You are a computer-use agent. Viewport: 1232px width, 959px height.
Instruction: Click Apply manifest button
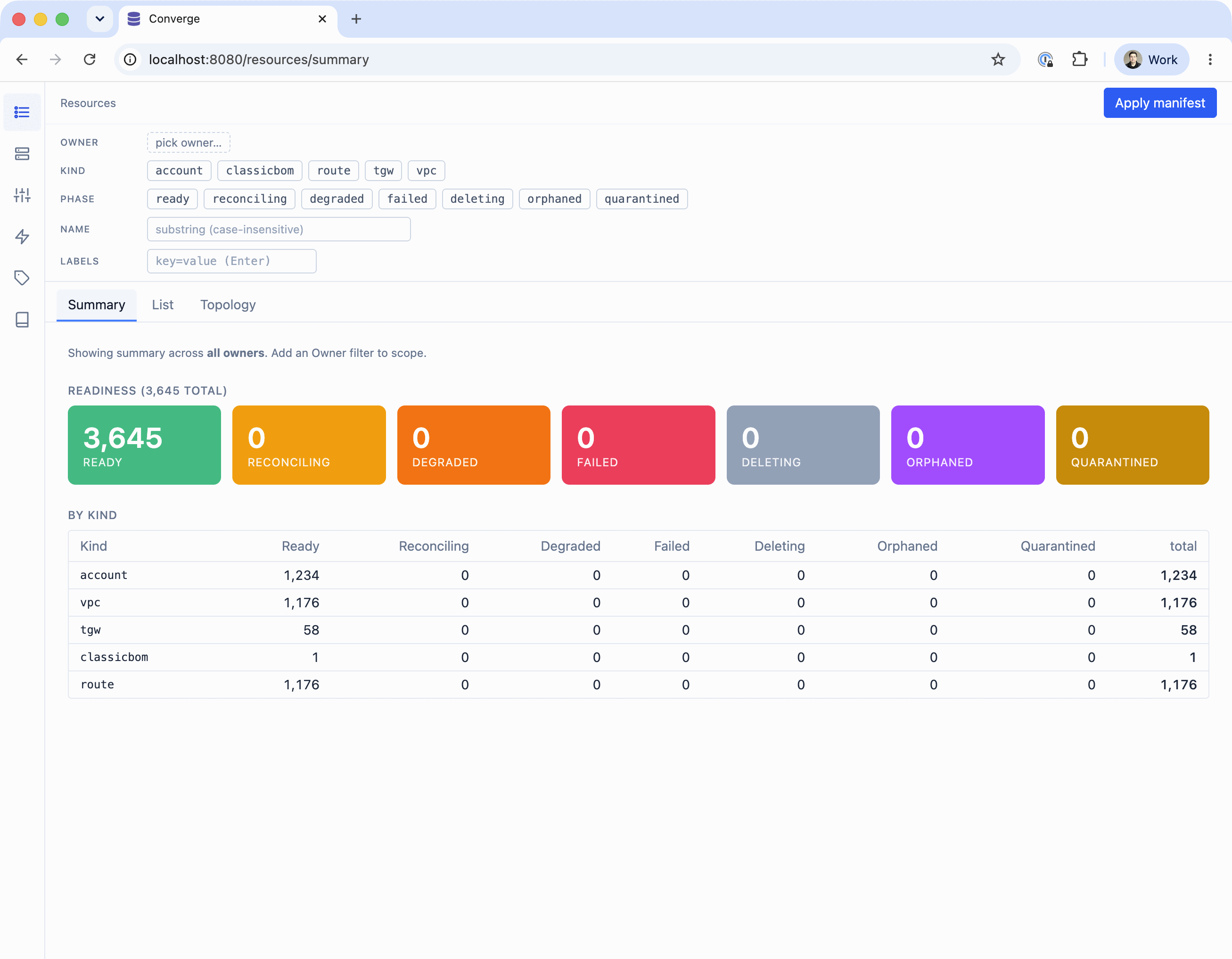point(1159,103)
